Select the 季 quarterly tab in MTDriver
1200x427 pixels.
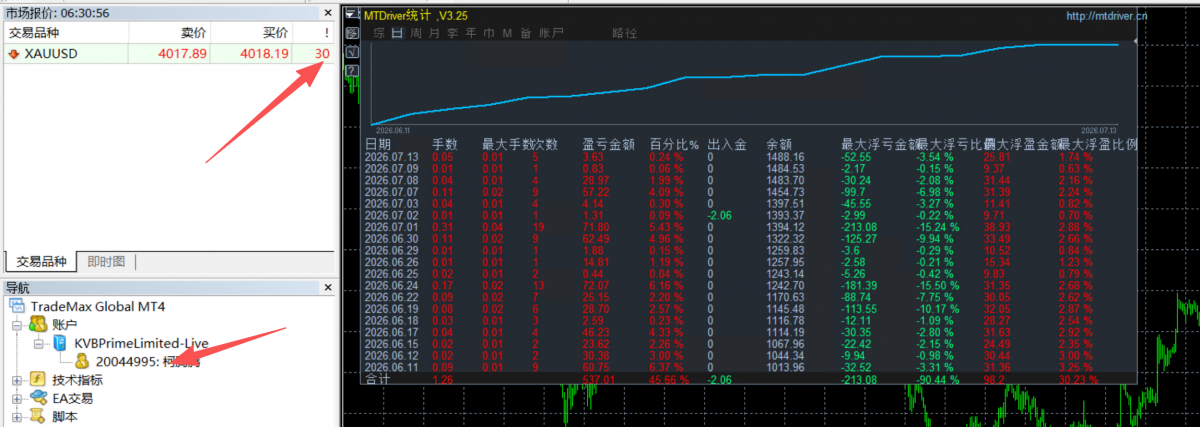point(452,33)
